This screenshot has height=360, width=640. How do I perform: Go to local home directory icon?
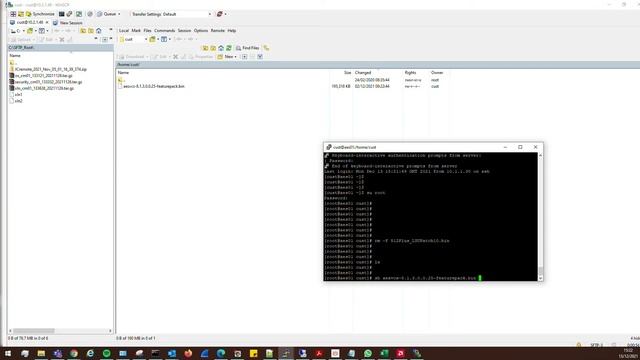98,31
